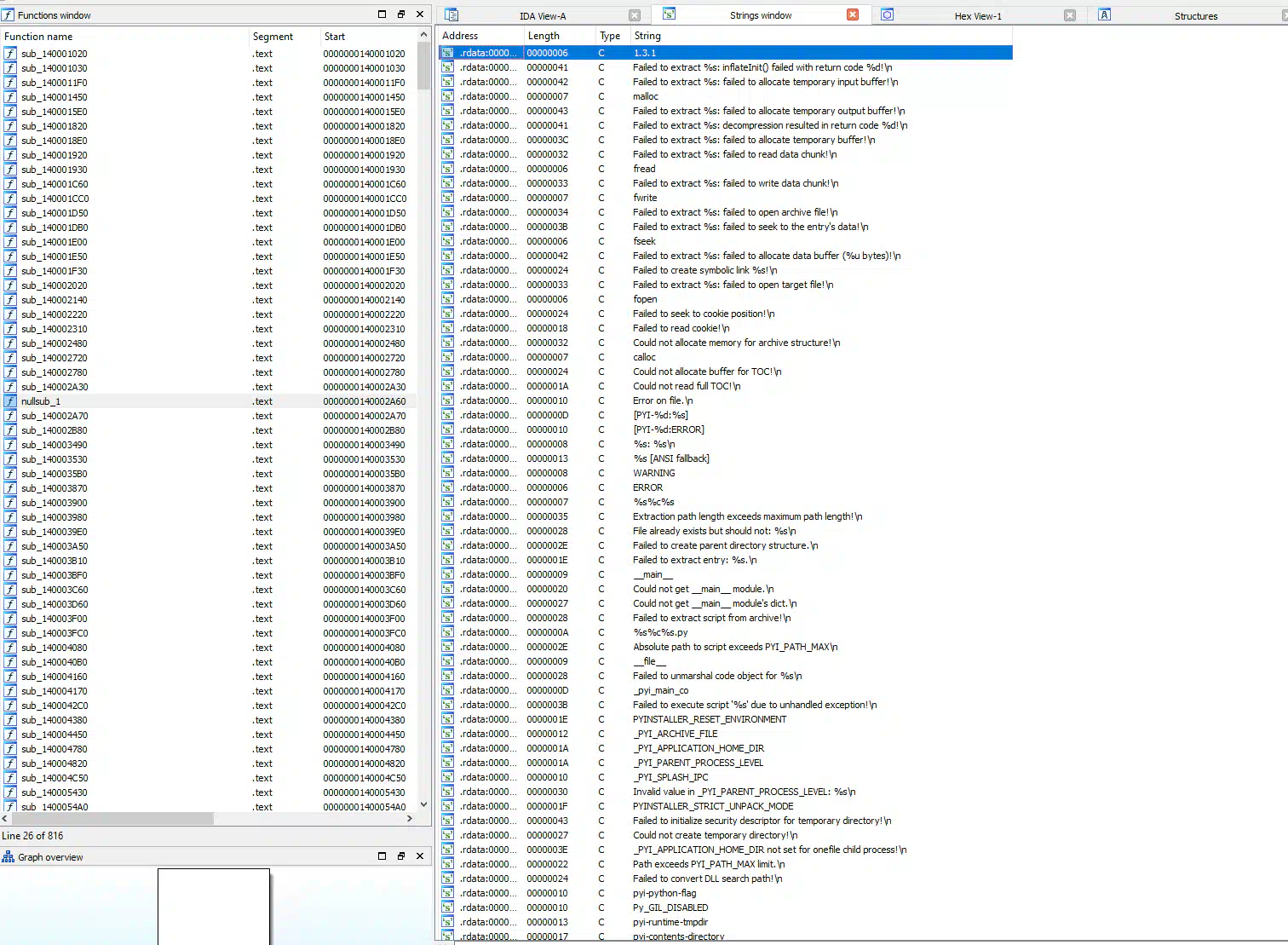Select function sub_140002A70 in the list
The height and width of the screenshot is (945, 1288).
point(55,416)
